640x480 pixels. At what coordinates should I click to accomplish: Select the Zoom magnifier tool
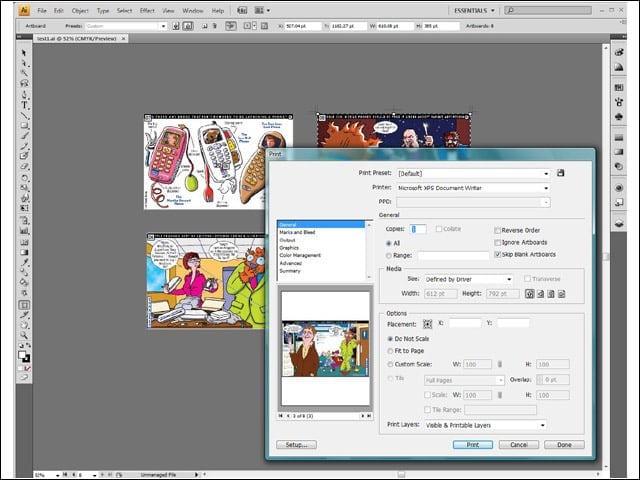[x=24, y=336]
